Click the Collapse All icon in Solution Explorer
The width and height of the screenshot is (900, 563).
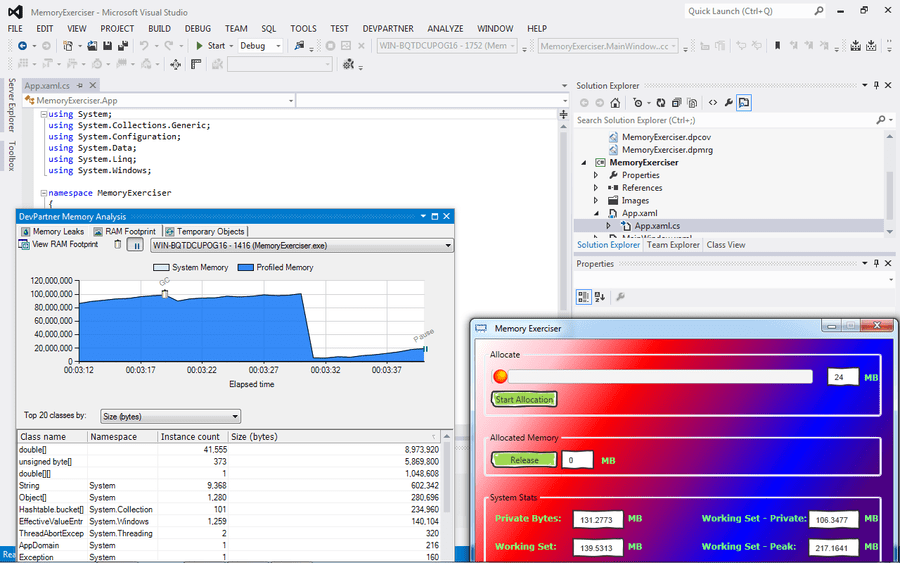pos(676,103)
